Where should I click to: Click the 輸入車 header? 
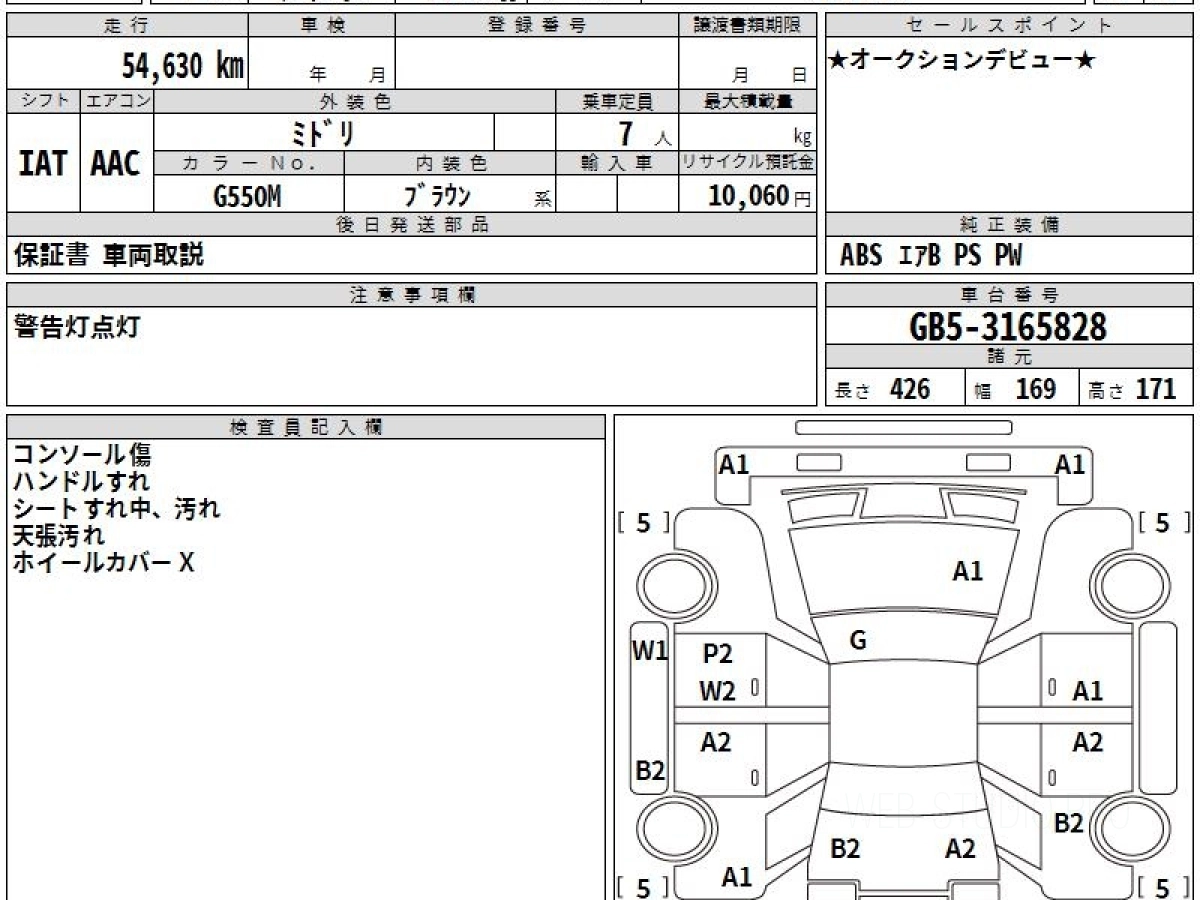pyautogui.click(x=617, y=163)
